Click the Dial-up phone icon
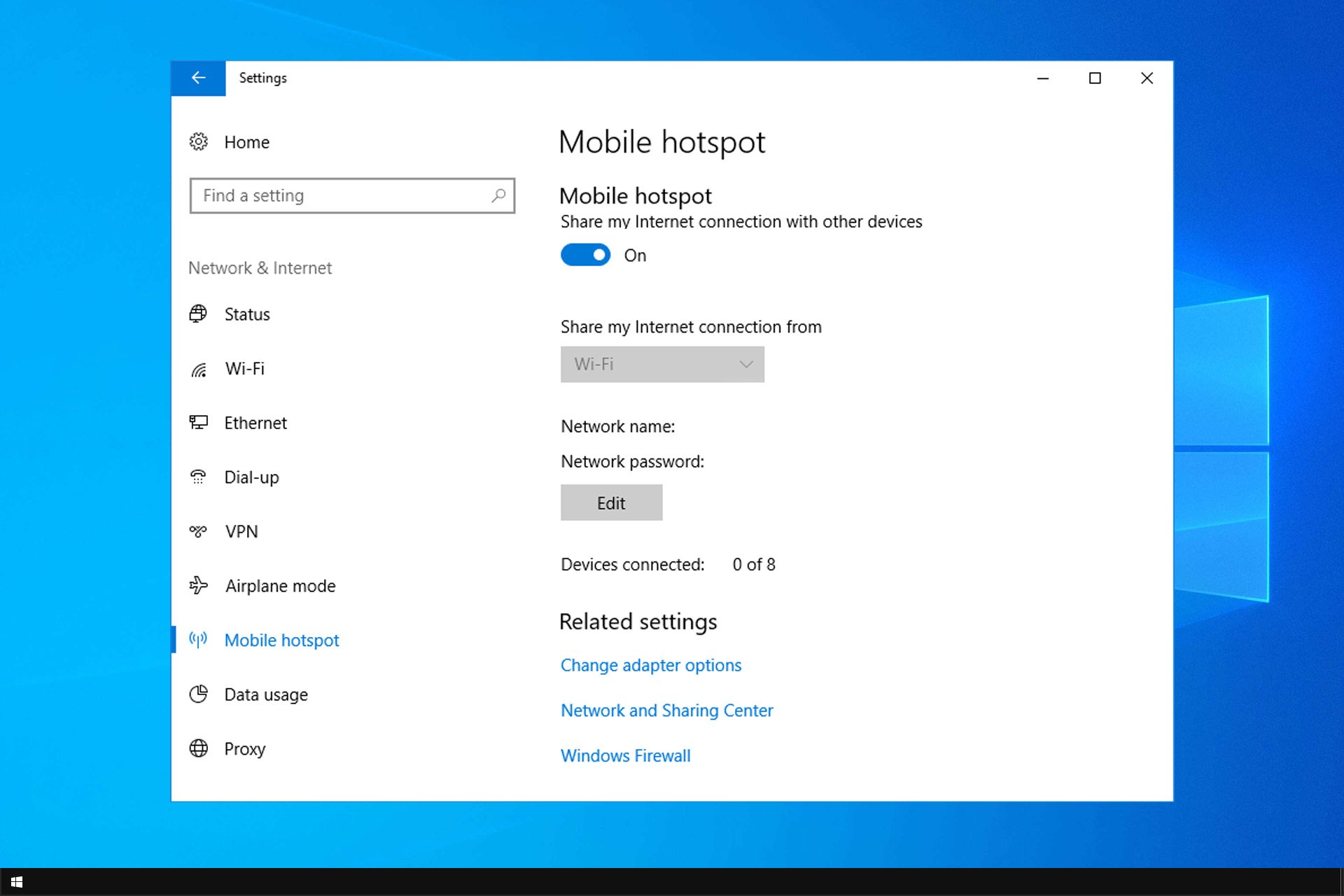This screenshot has height=896, width=1344. [199, 477]
